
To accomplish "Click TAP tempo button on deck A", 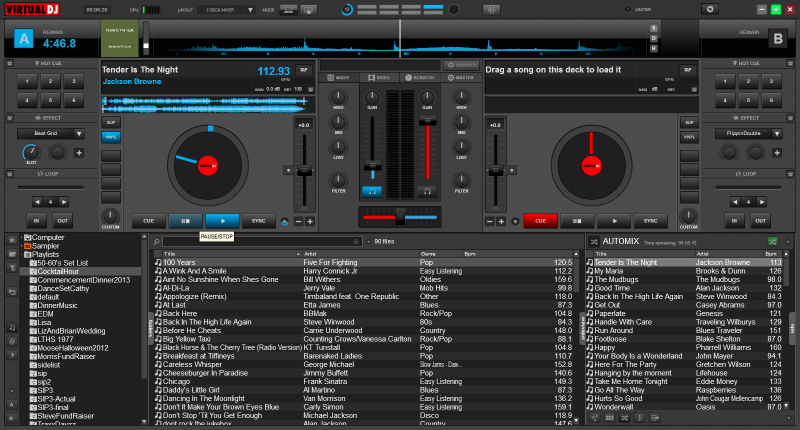I will pos(304,70).
